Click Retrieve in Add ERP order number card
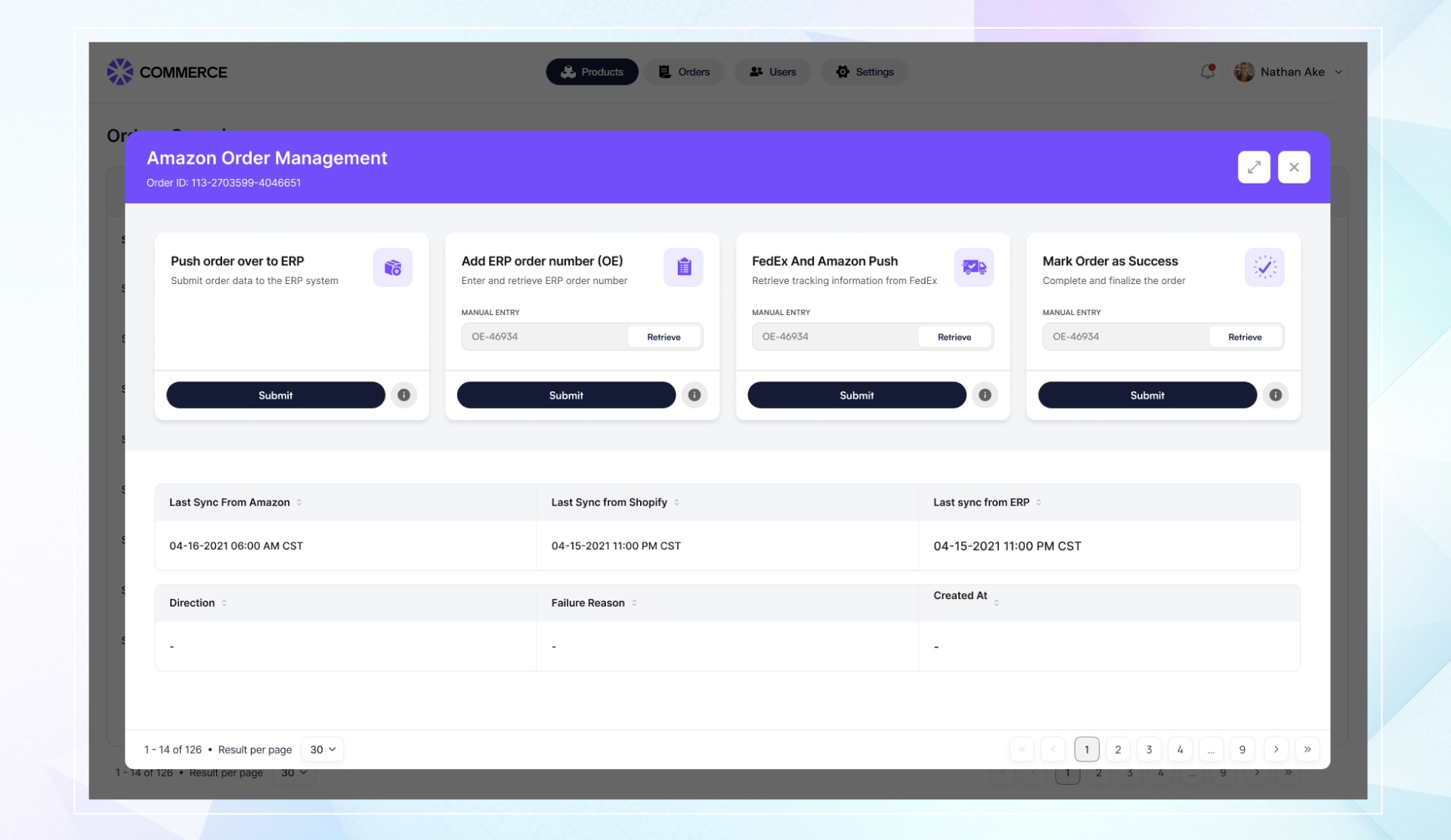The height and width of the screenshot is (840, 1451). (664, 337)
